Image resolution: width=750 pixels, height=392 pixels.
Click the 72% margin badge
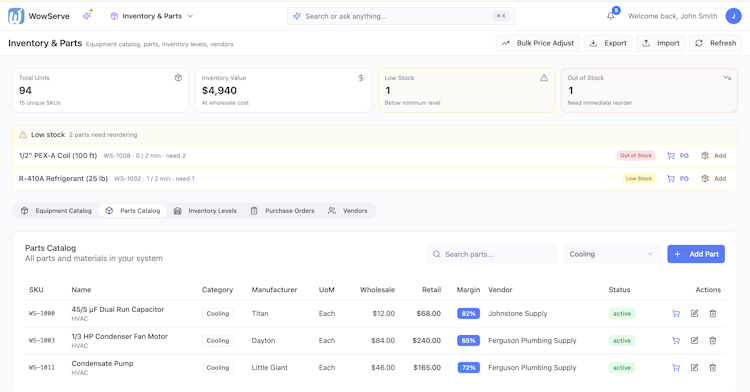pos(468,368)
